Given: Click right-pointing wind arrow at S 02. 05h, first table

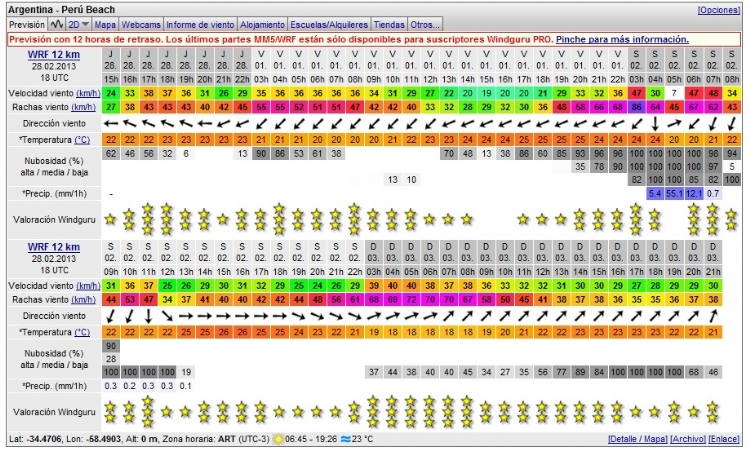Looking at the screenshot, I should [674, 123].
